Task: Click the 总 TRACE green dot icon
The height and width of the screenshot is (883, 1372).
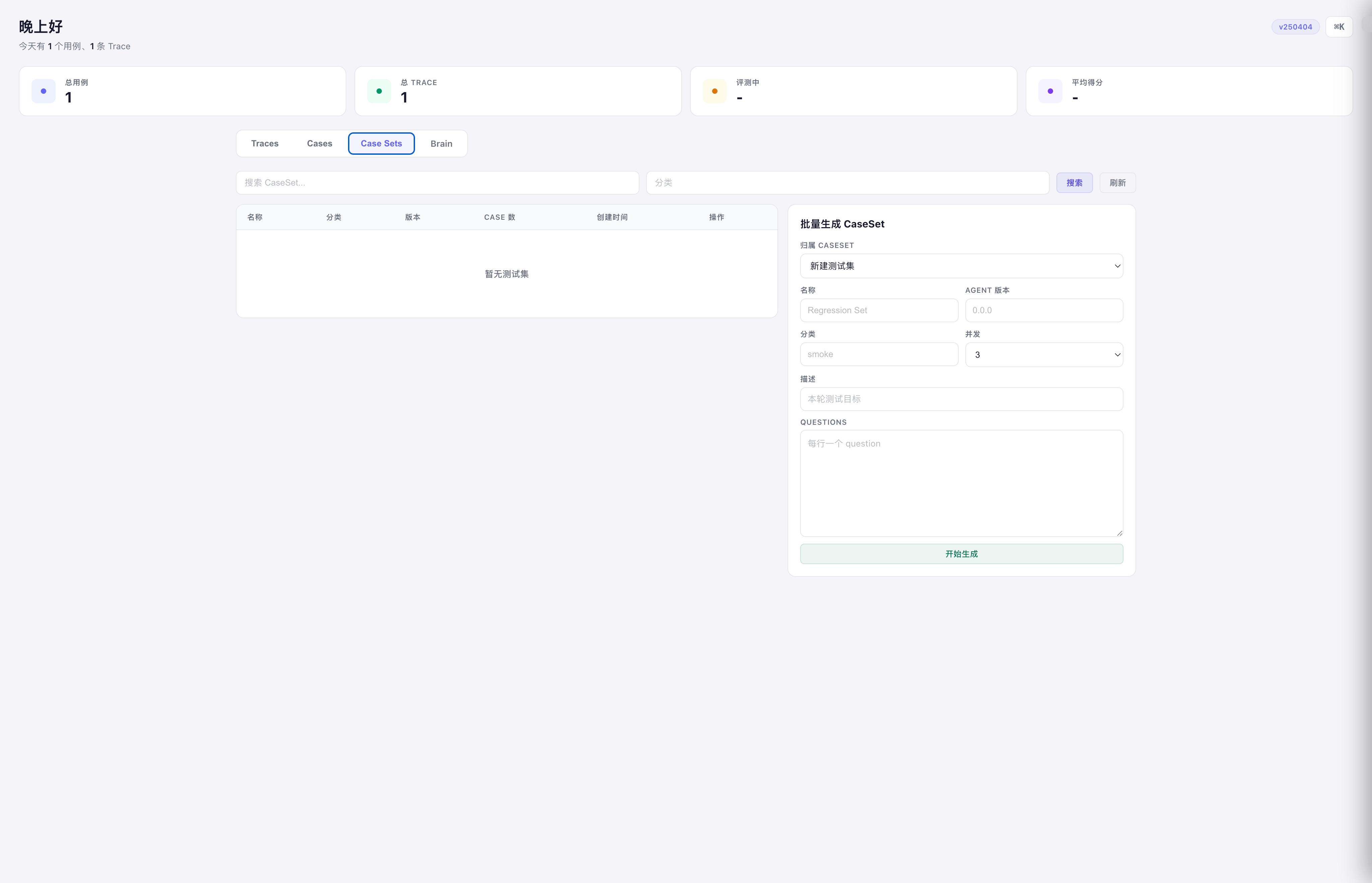Action: coord(379,91)
